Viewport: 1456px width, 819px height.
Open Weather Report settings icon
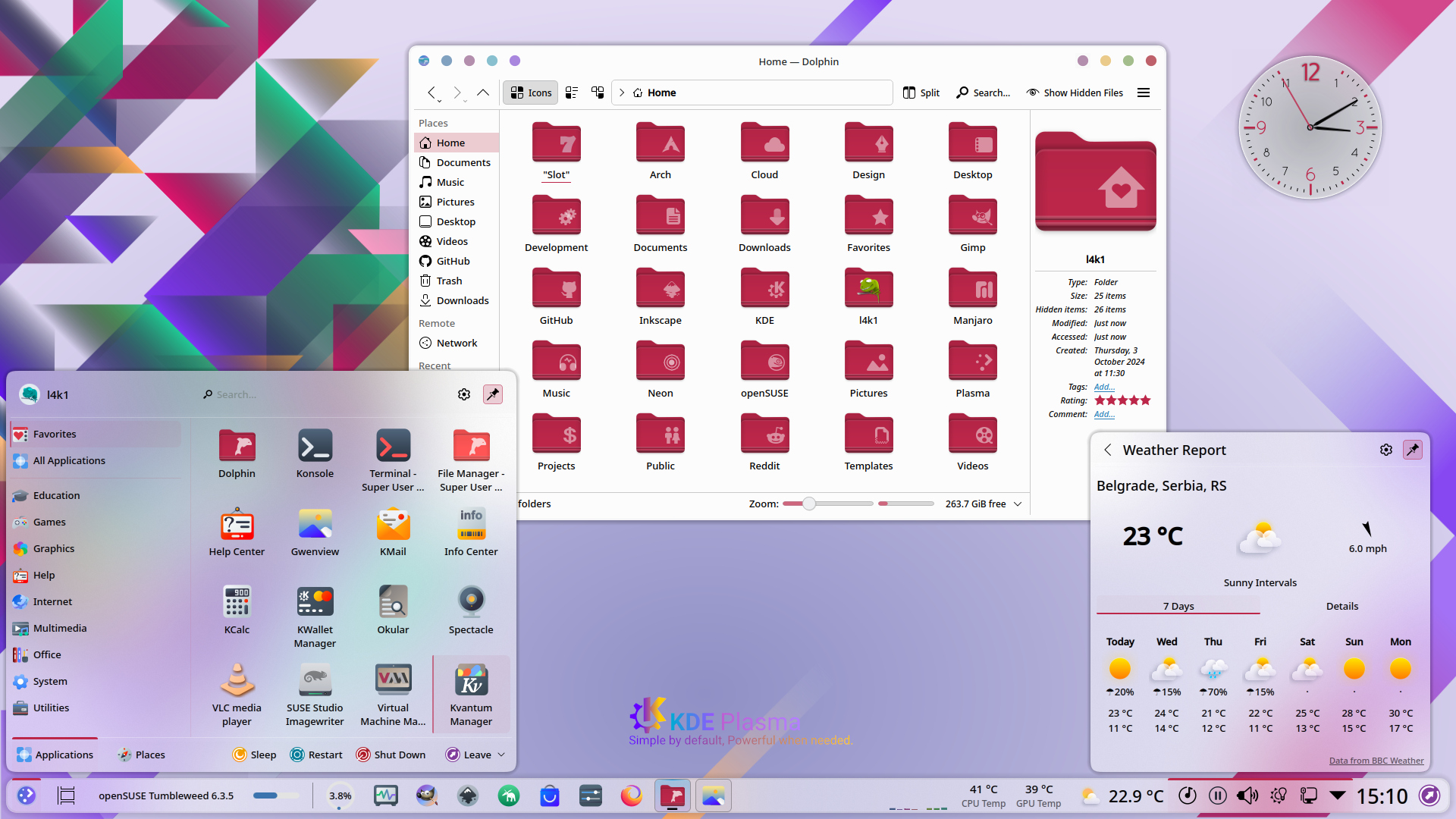(x=1386, y=450)
